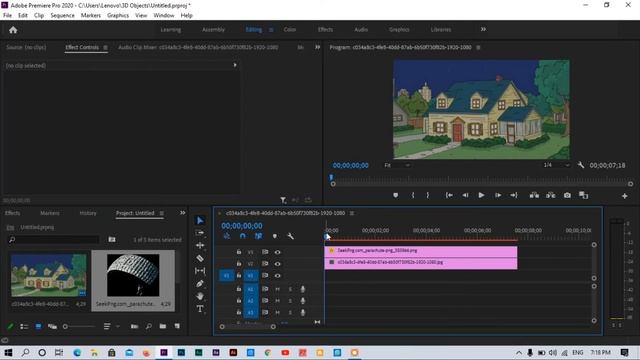This screenshot has height=360, width=640.
Task: Expand Source panel group overflow chevrons
Action: point(318,47)
